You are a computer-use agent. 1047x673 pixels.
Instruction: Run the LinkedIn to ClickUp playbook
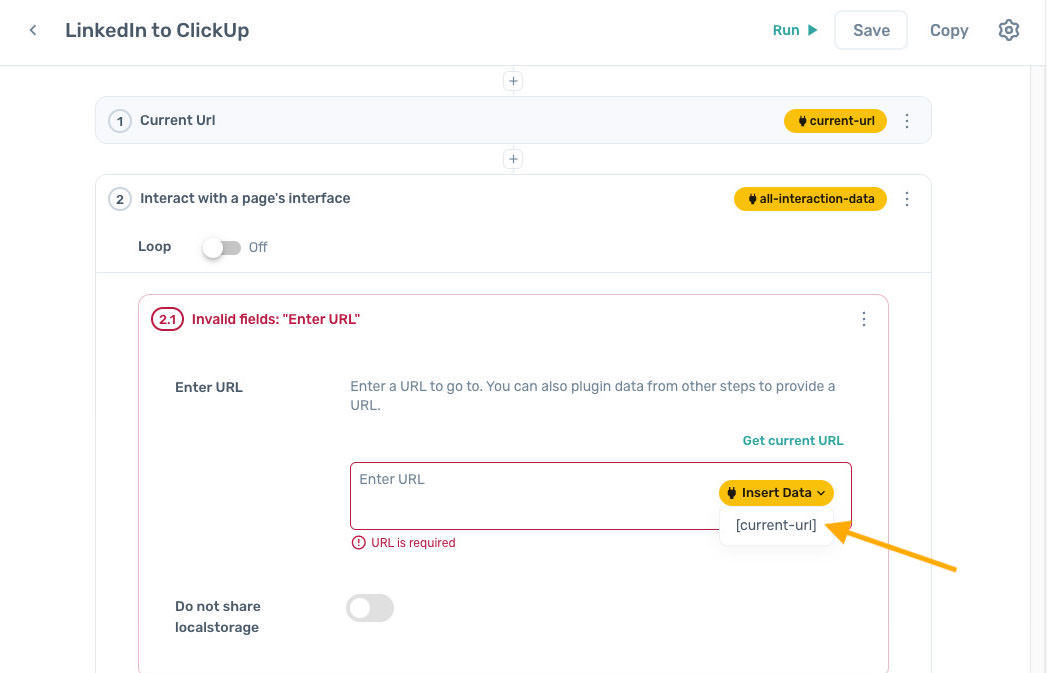pos(795,30)
